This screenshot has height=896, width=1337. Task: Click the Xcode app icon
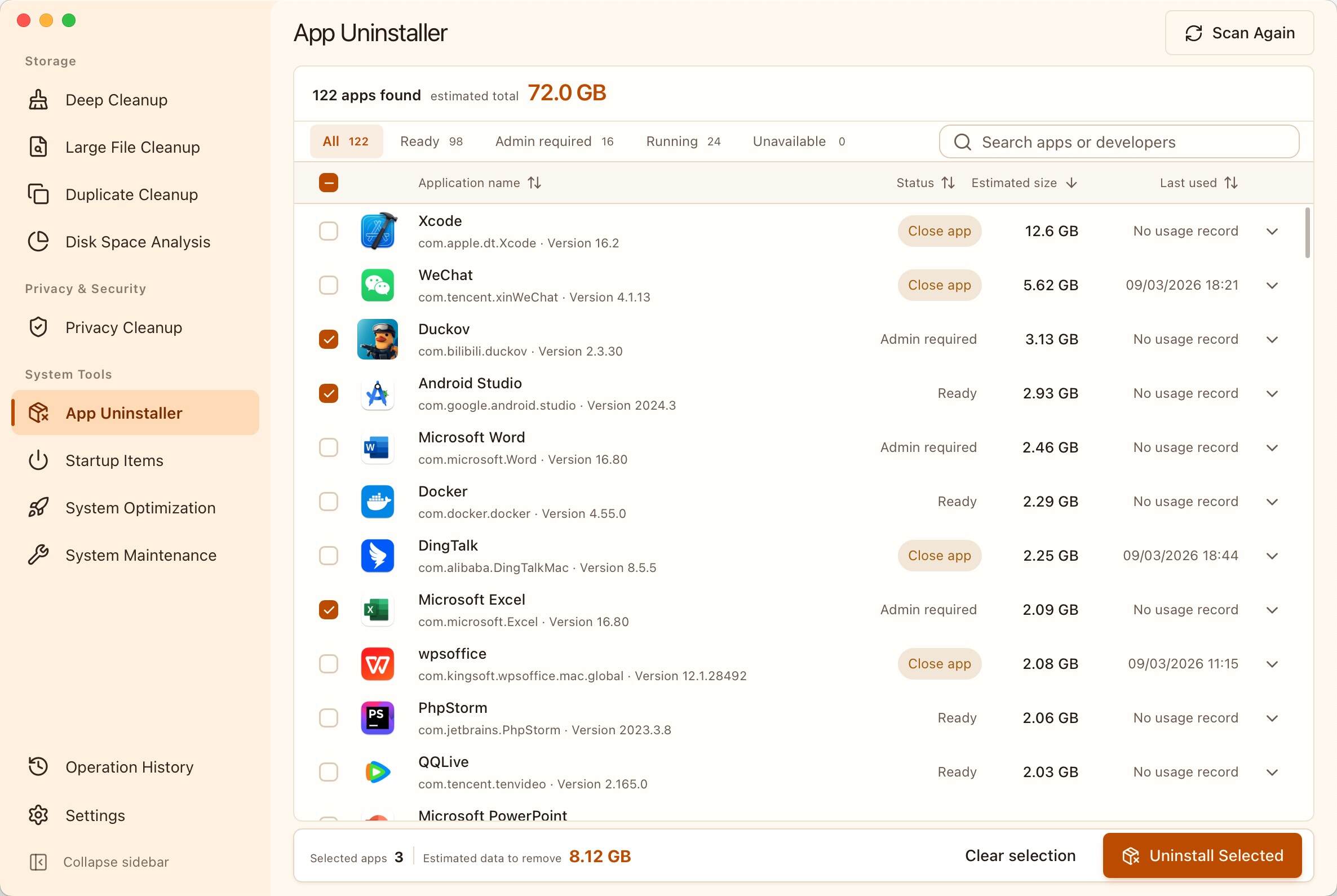(377, 231)
